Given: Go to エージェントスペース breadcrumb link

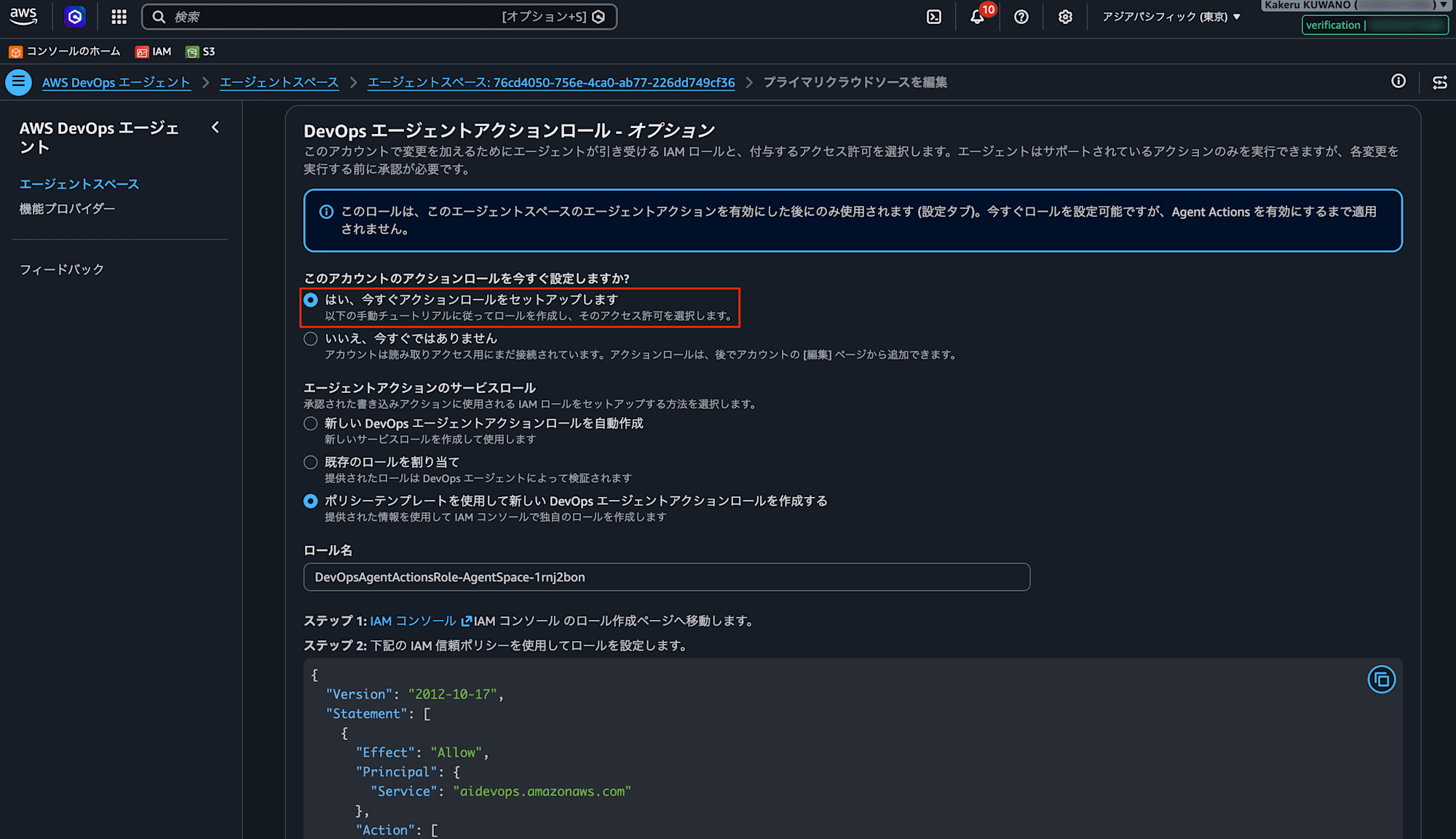Looking at the screenshot, I should click(280, 82).
